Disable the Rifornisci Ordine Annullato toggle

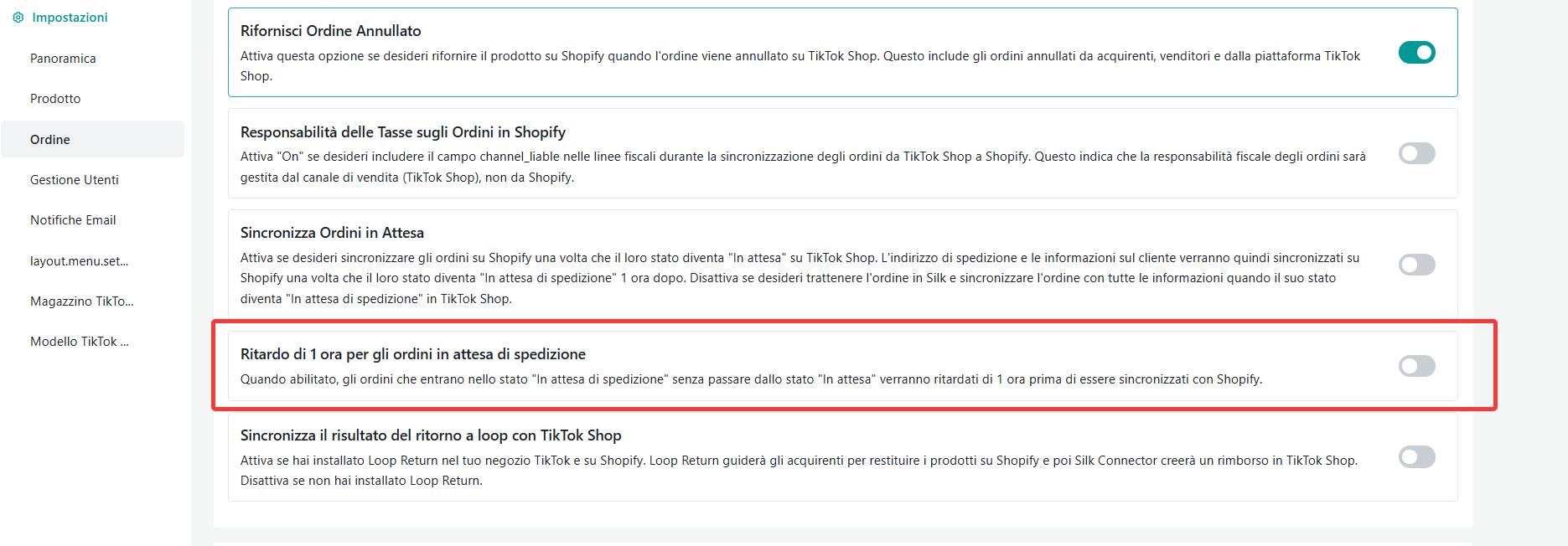1416,53
